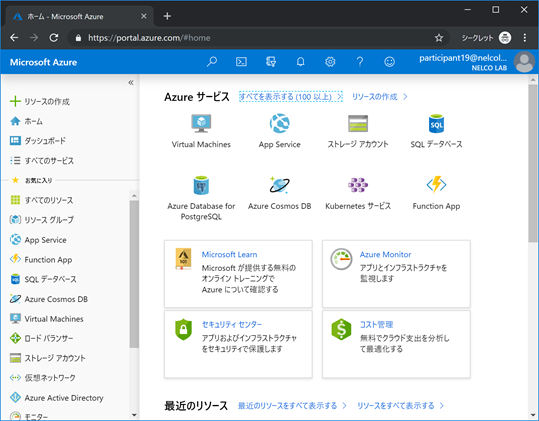
Task: Open SQL データベース in the services grid
Action: 436,131
